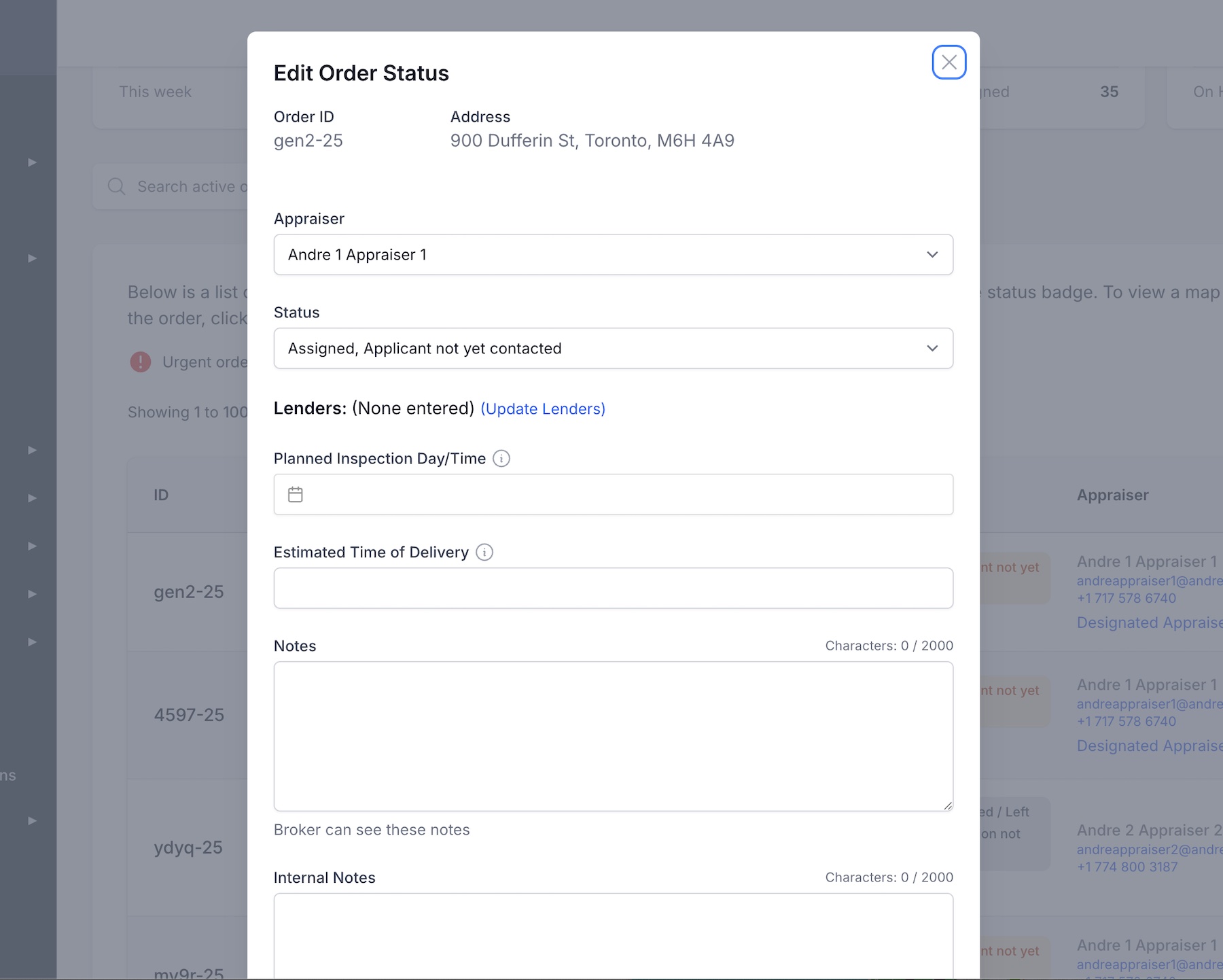Image resolution: width=1223 pixels, height=980 pixels.
Task: Click info icon beside Estimated Time of Delivery
Action: [484, 553]
